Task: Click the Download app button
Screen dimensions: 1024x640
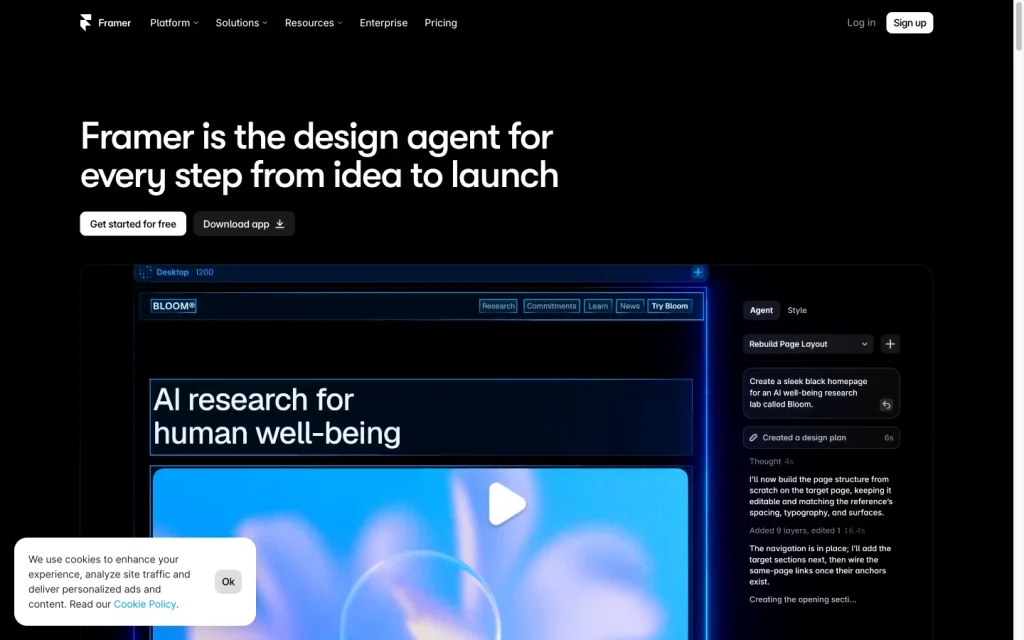Action: point(244,224)
